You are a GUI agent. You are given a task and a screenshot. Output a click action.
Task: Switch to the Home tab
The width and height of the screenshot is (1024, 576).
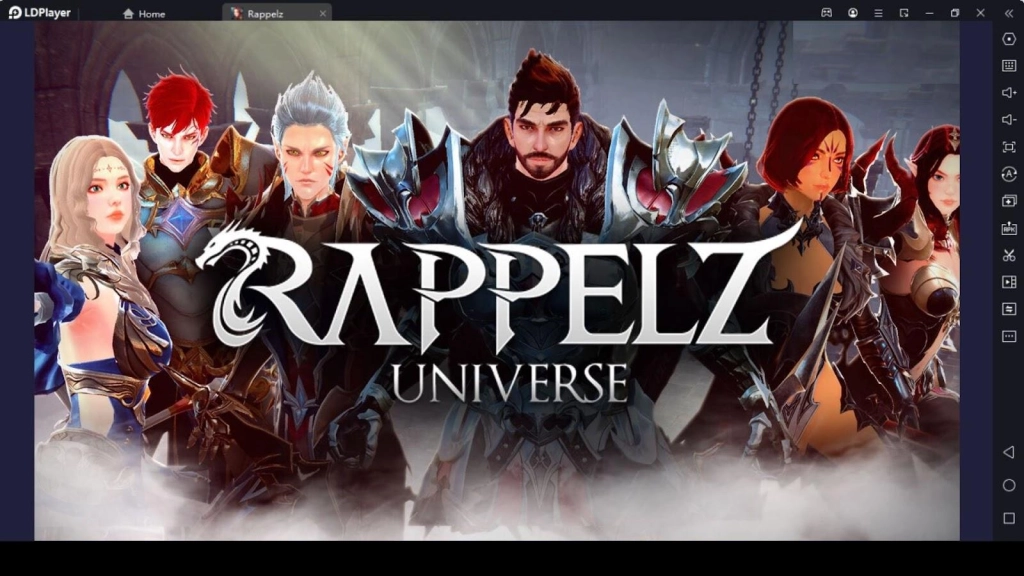point(144,14)
